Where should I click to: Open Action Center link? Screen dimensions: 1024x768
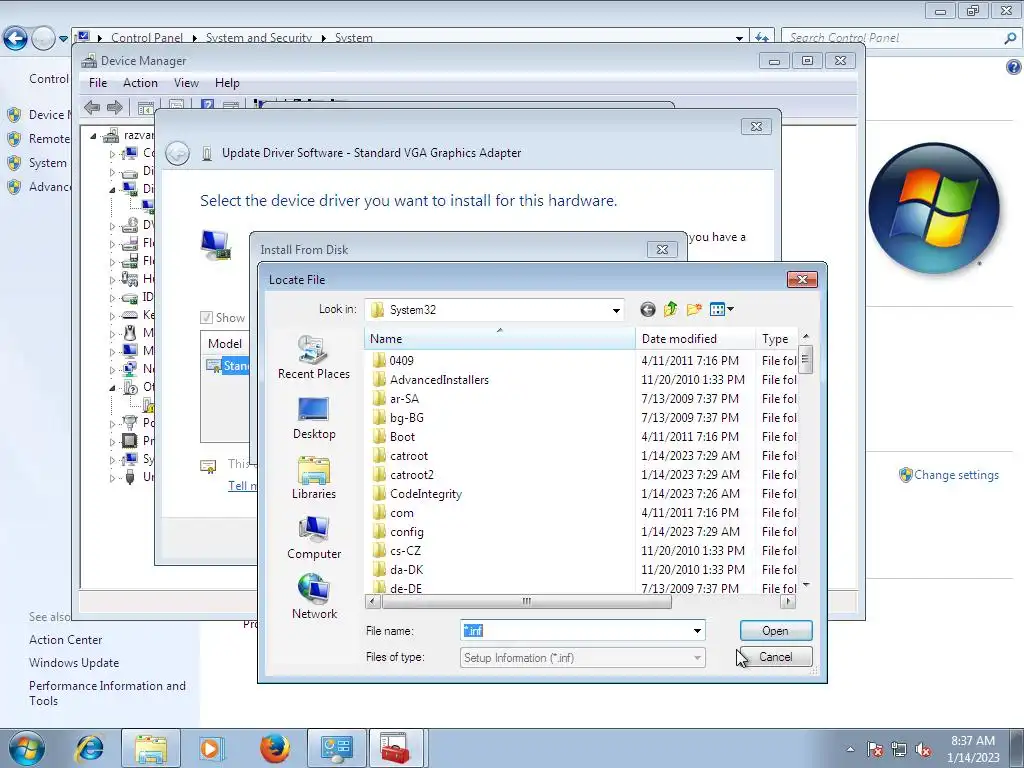(x=65, y=640)
